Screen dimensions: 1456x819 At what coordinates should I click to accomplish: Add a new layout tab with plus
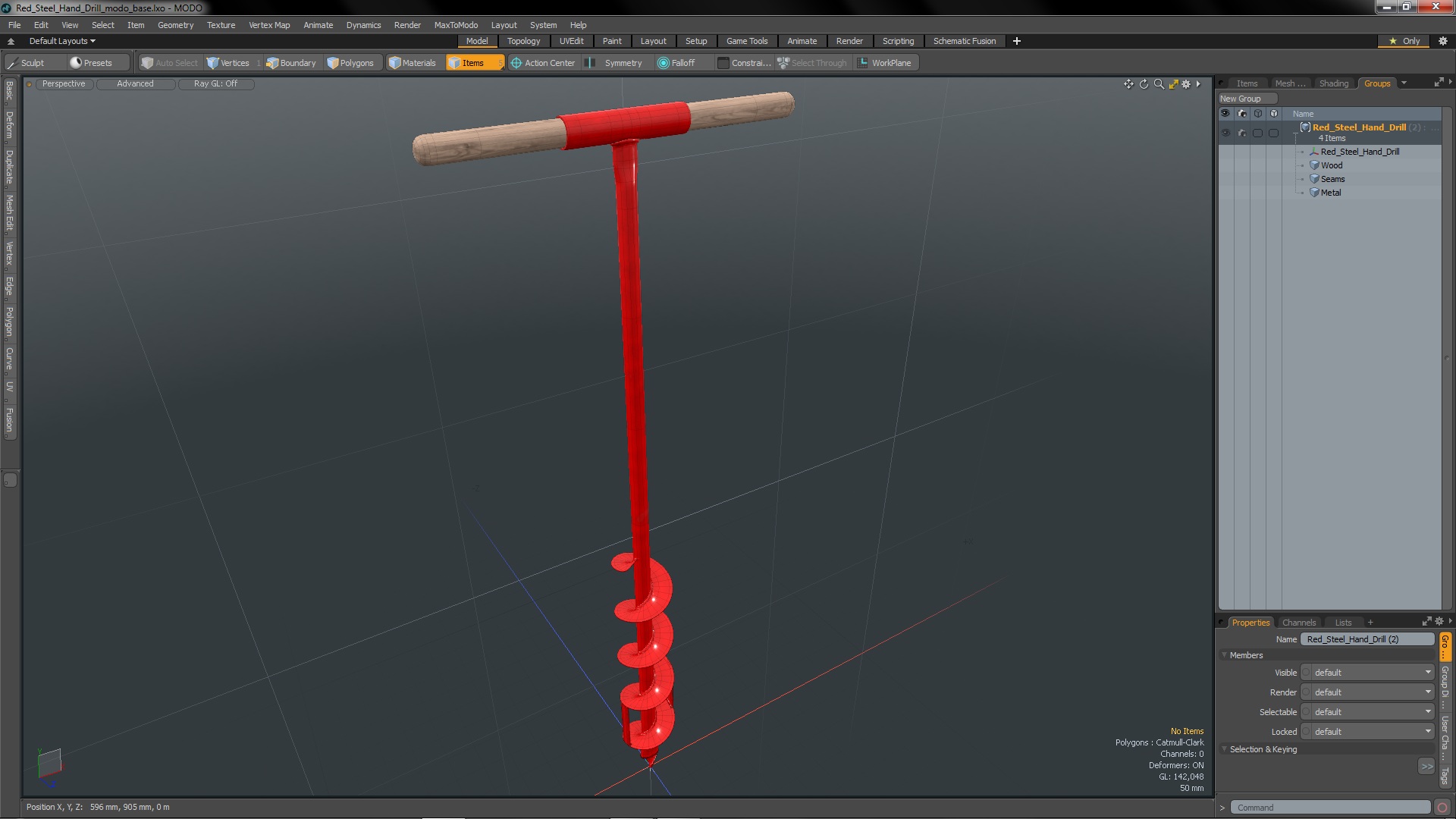1017,41
